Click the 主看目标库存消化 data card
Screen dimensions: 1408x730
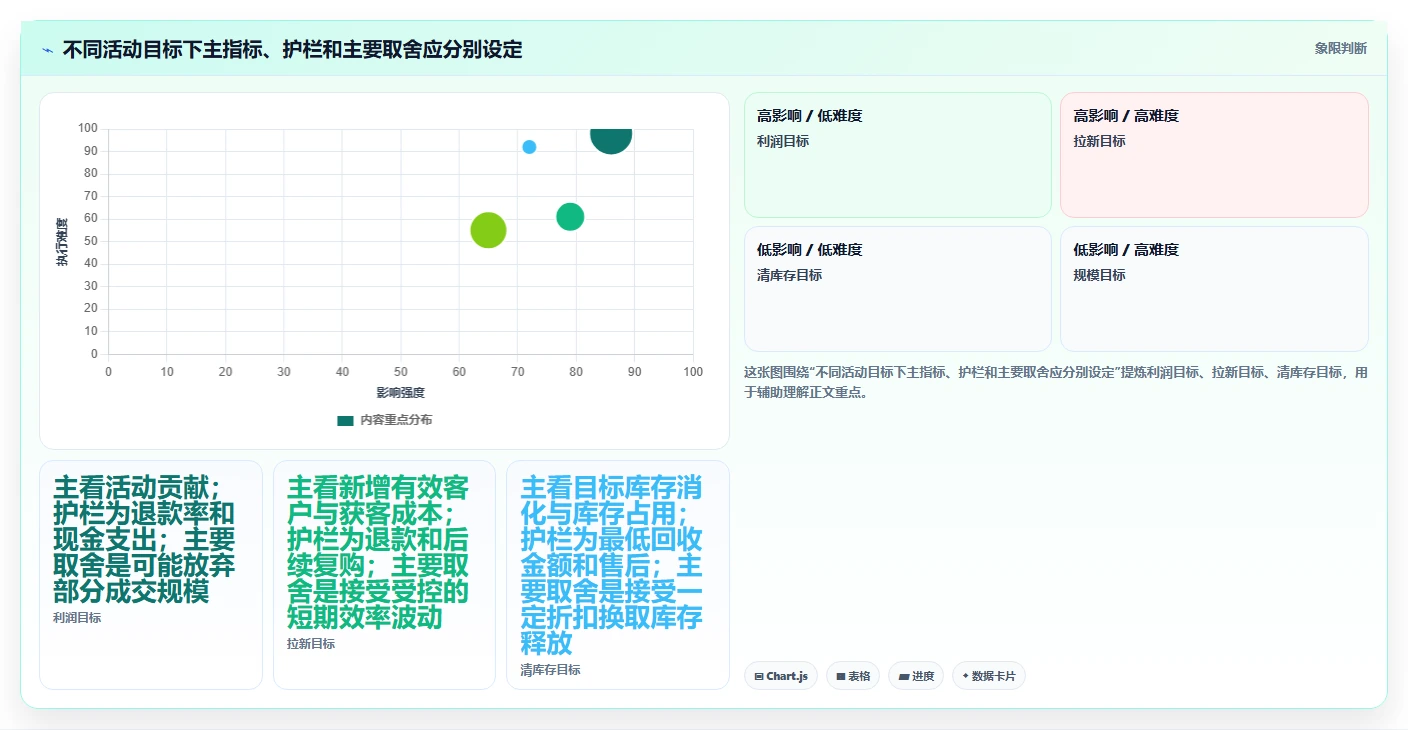(618, 575)
